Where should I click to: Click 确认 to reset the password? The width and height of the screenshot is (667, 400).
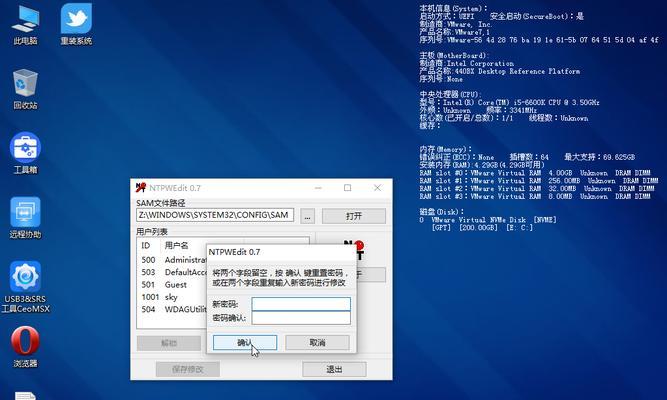245,343
